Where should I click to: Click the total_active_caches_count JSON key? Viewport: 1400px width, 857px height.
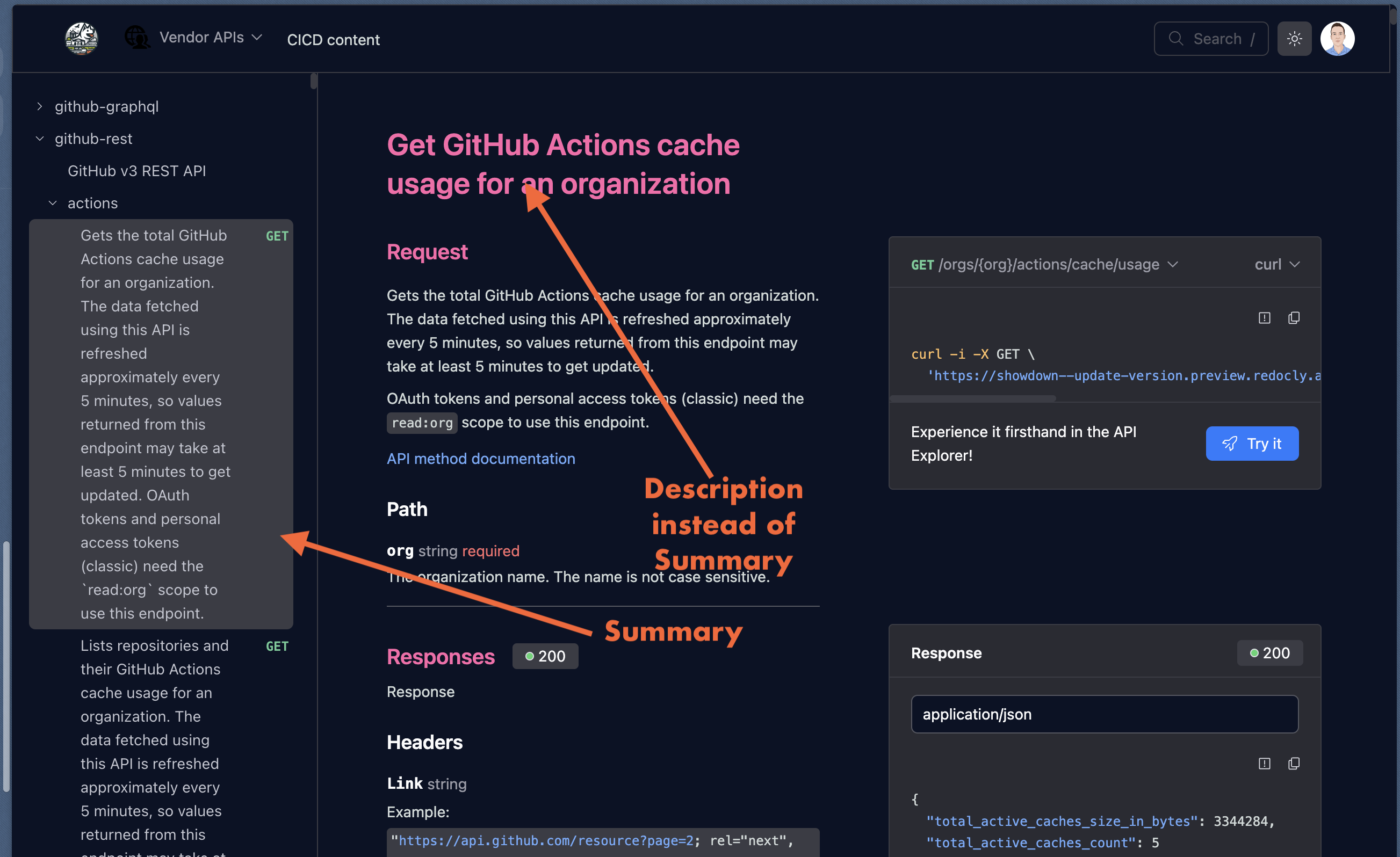click(1031, 843)
